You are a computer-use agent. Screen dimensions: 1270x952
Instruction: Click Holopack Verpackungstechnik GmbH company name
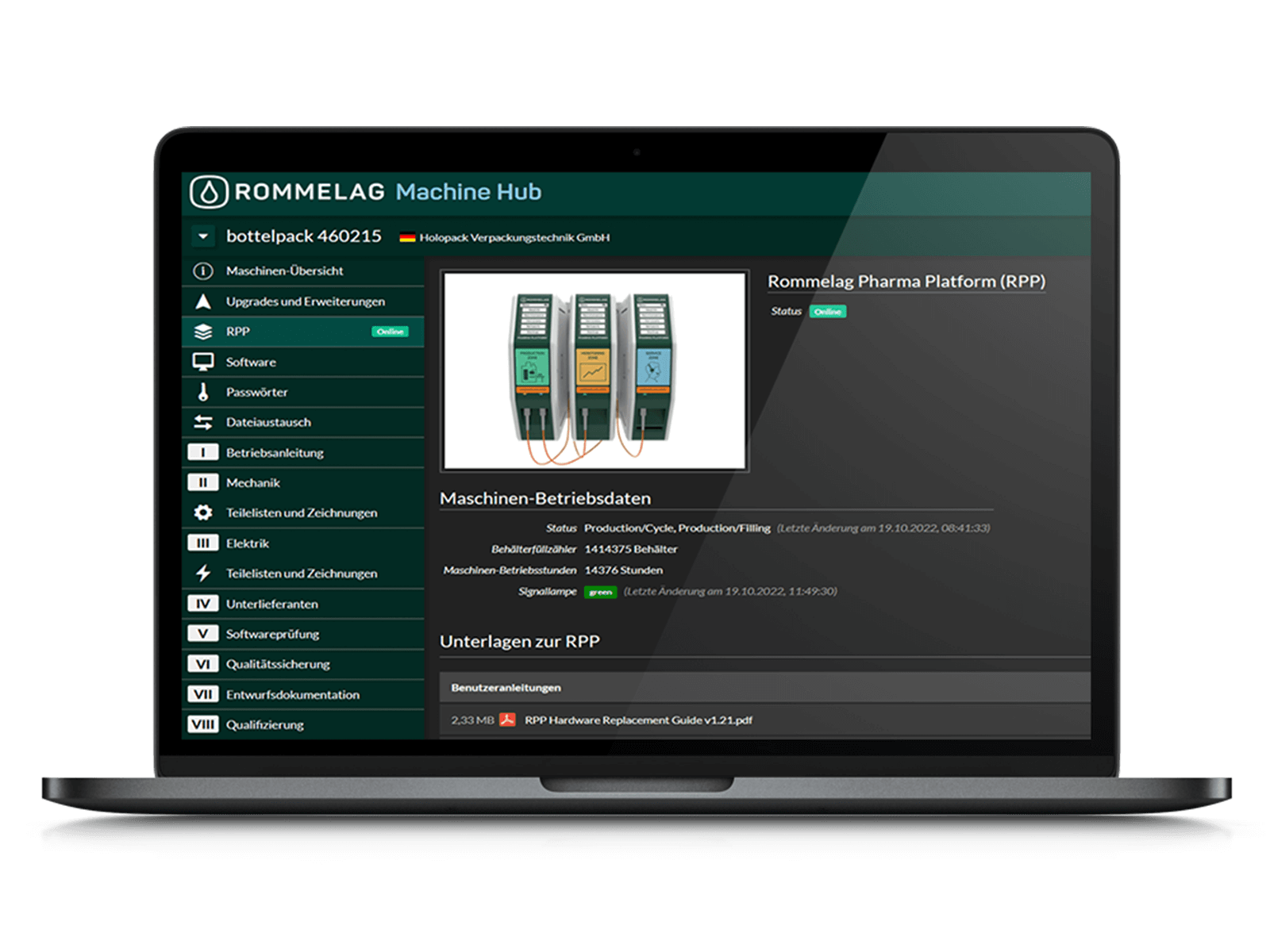516,236
